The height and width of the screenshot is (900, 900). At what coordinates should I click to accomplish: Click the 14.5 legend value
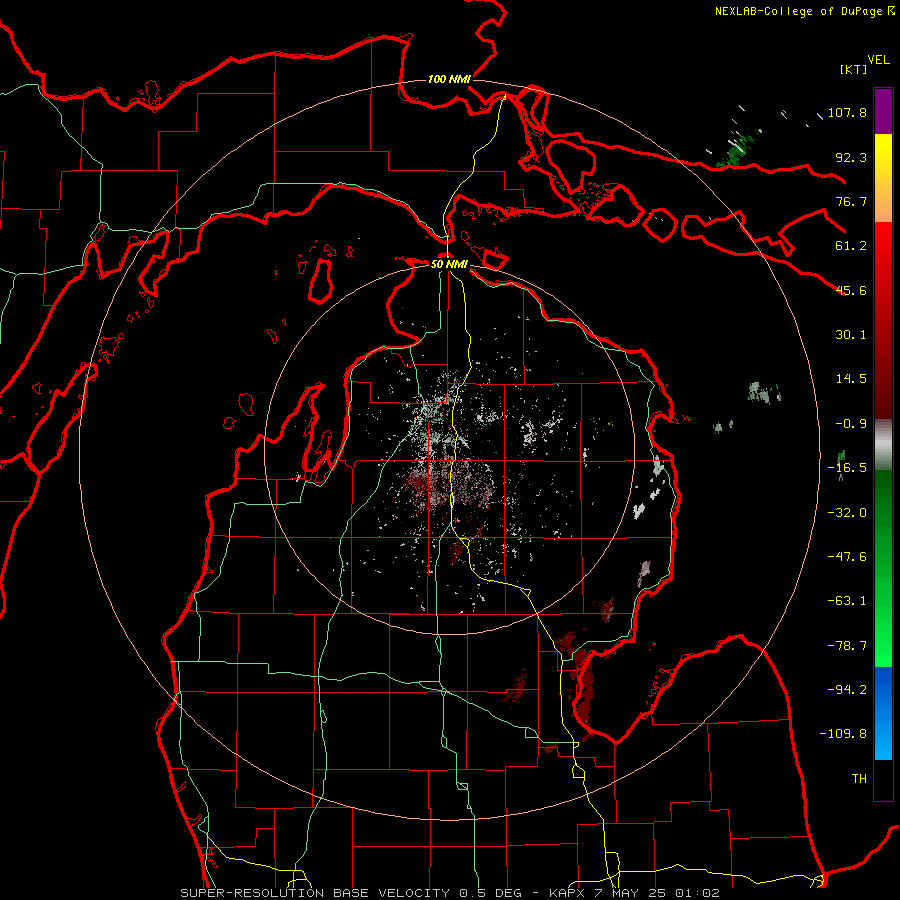tap(851, 379)
